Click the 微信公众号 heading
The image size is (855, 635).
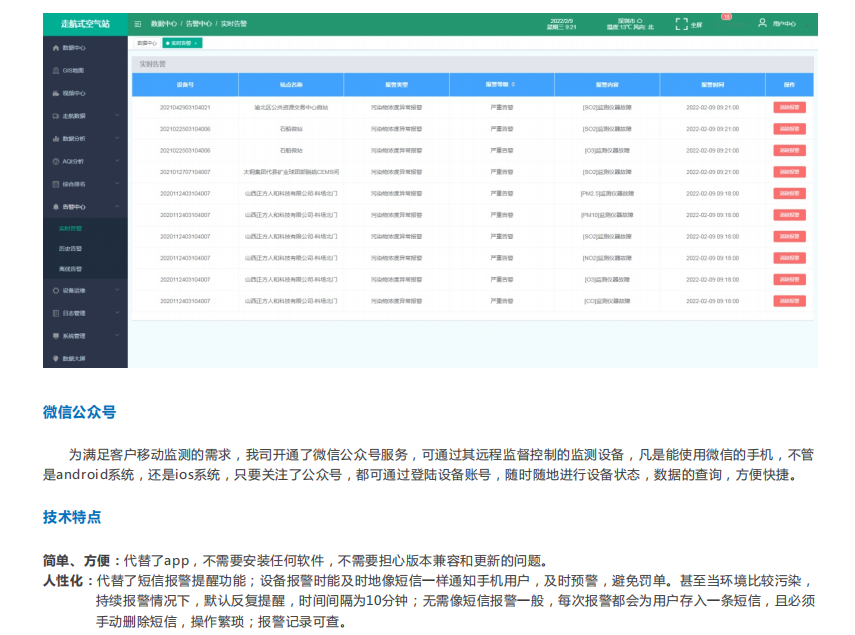pyautogui.click(x=80, y=412)
